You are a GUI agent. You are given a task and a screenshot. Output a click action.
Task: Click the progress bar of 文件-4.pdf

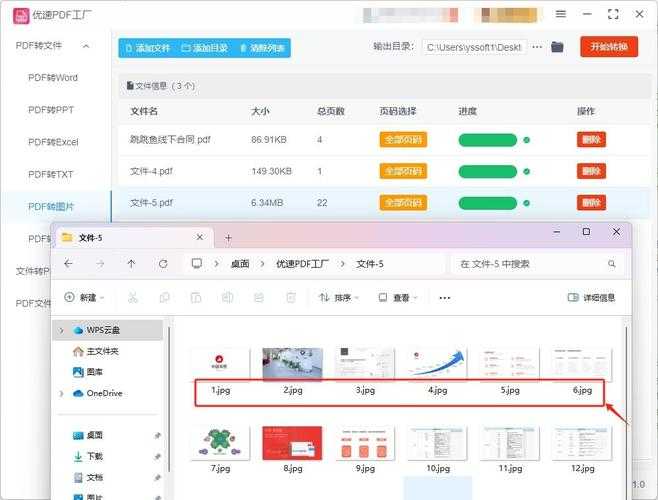tap(488, 171)
